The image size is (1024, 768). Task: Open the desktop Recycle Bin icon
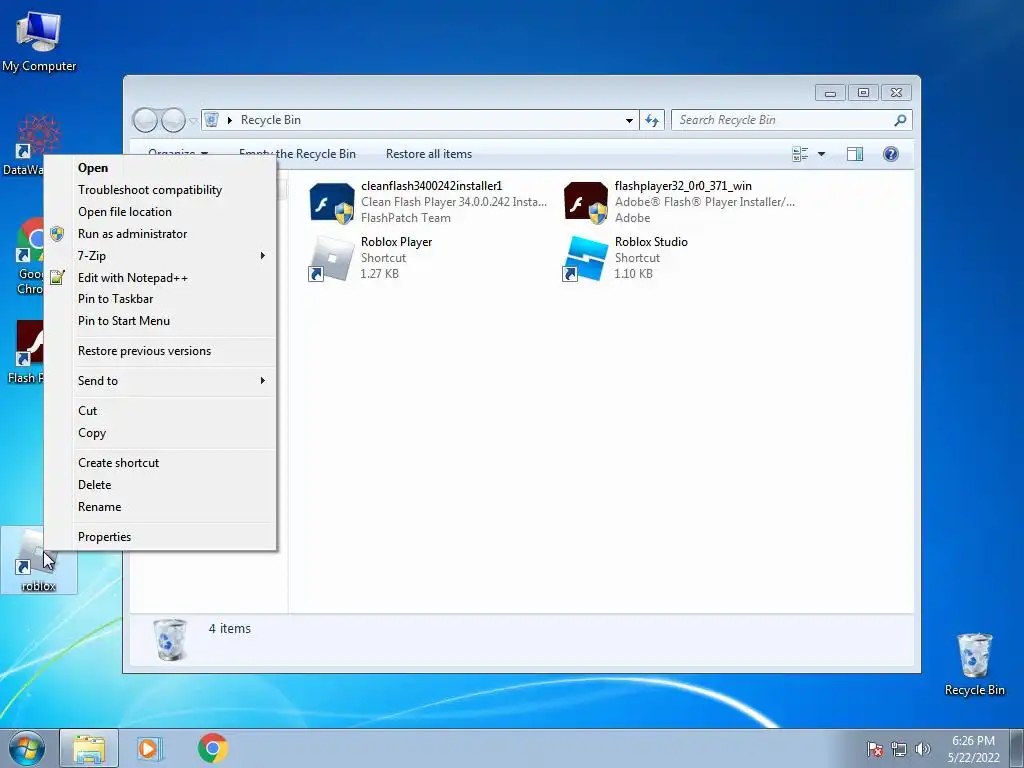pos(974,664)
